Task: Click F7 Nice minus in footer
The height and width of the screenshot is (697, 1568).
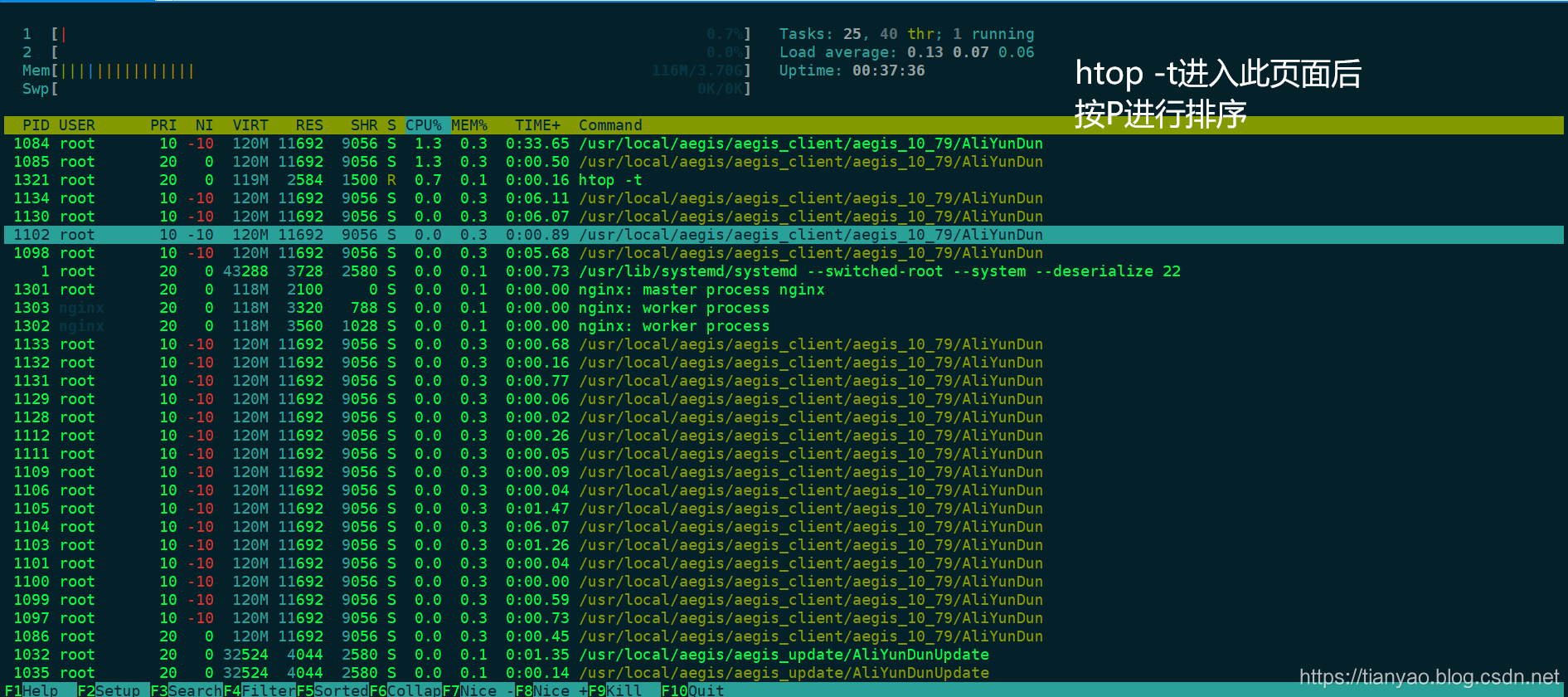Action: pyautogui.click(x=478, y=690)
